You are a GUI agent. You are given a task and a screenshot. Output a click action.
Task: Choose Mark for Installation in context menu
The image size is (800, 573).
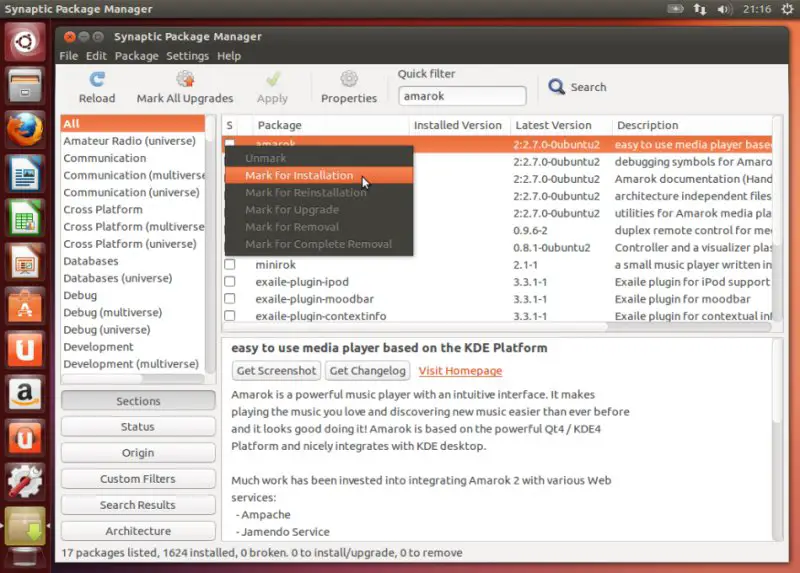(319, 176)
